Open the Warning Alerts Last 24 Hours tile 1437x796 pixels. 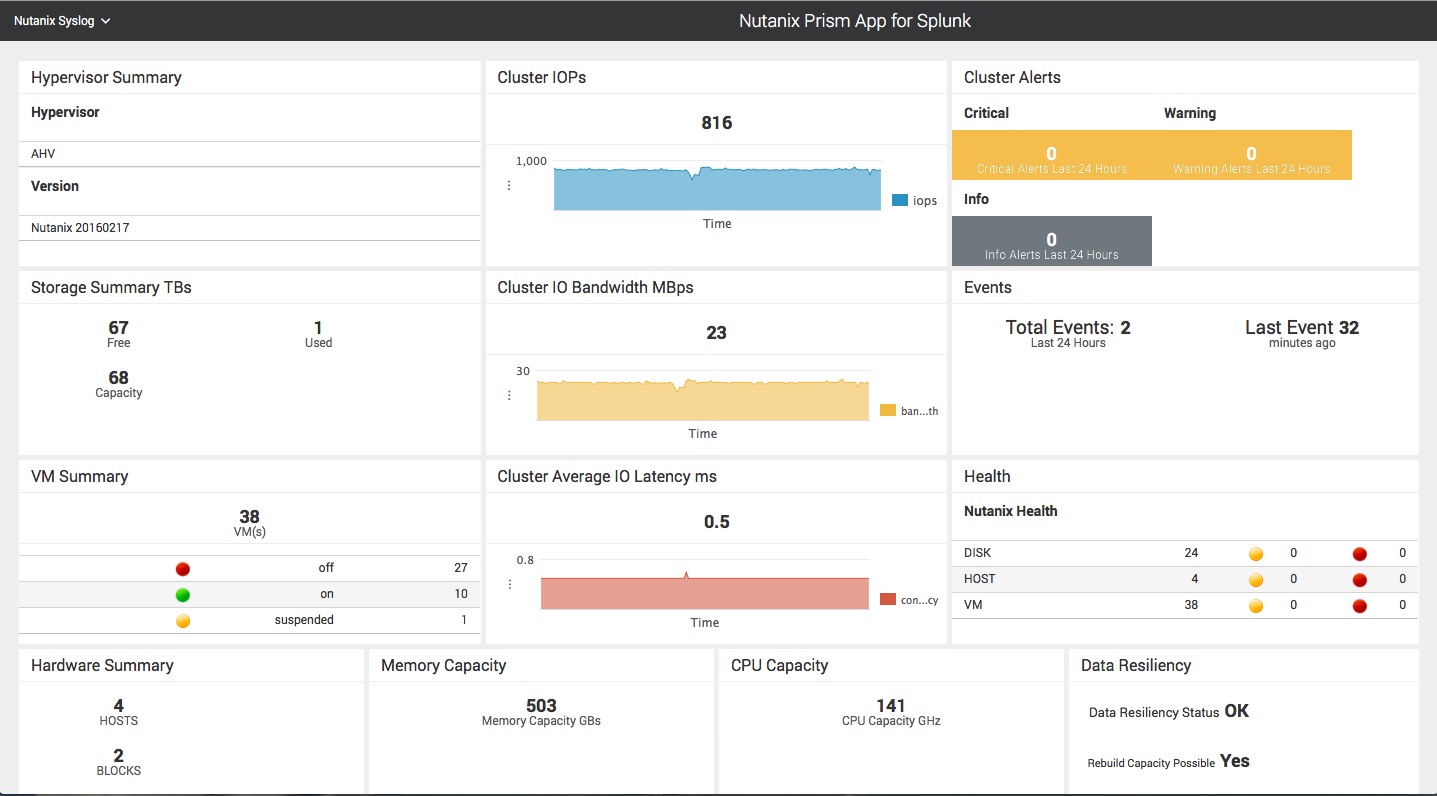pos(1252,155)
